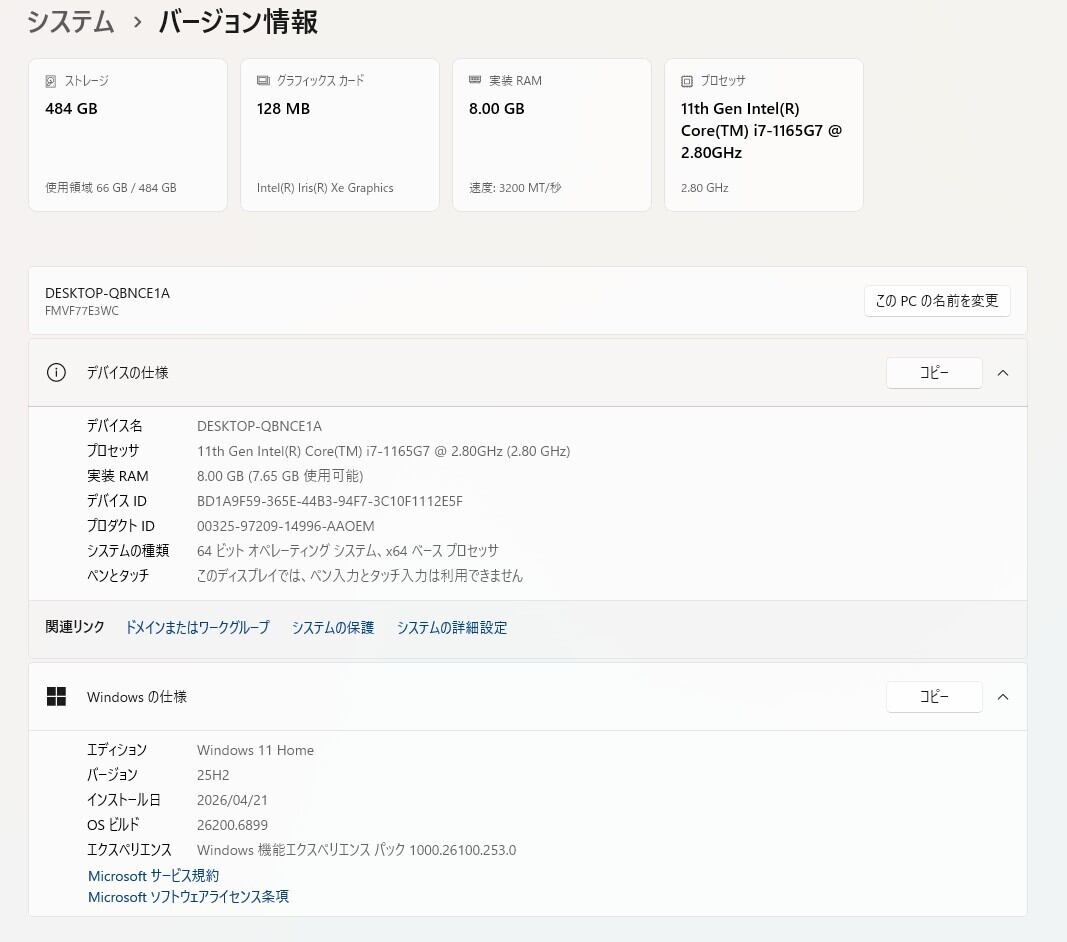Viewport: 1067px width, 942px height.
Task: Click the ペンとタッチ value text
Action: [x=360, y=576]
